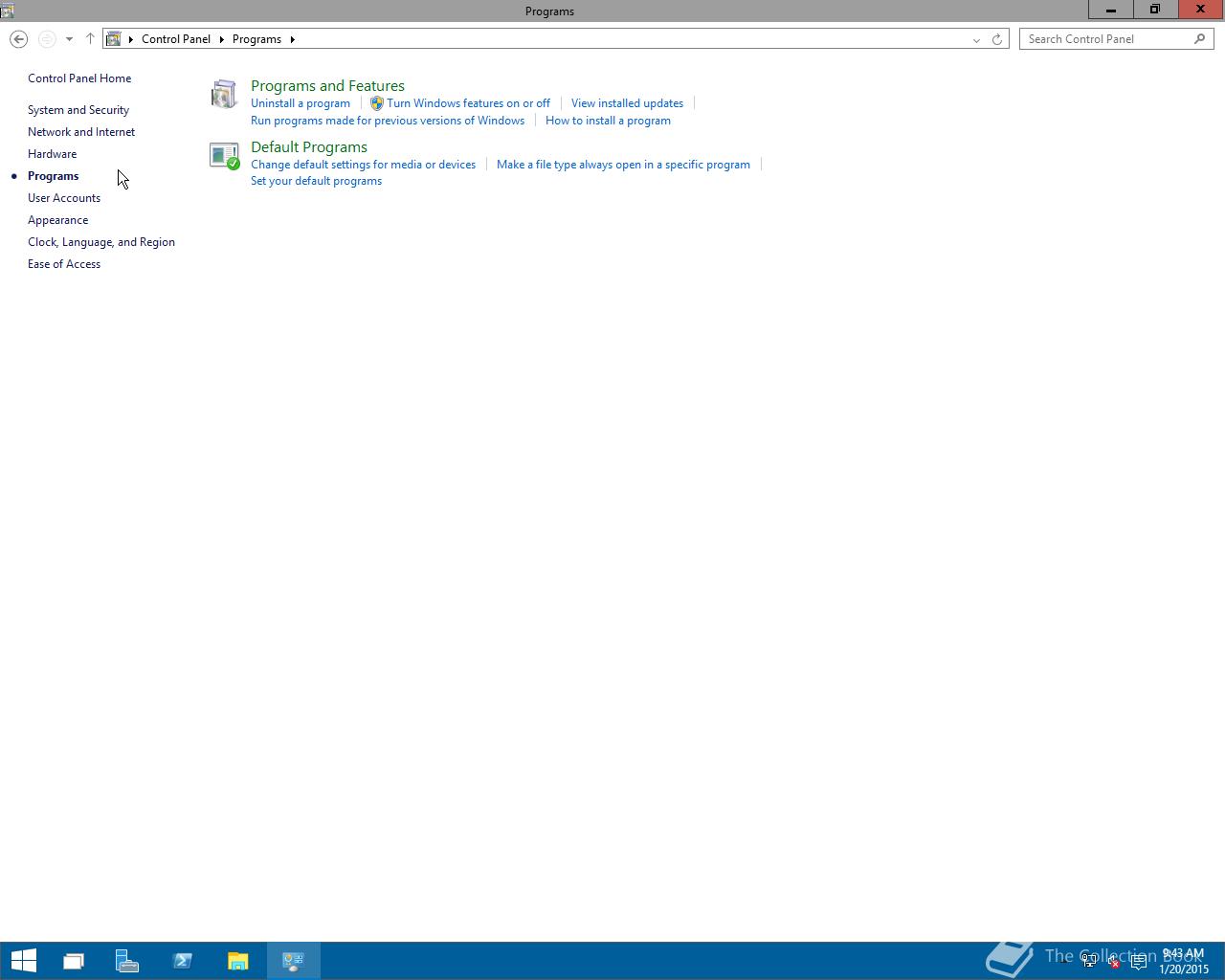
Task: Go to Control Panel Home
Action: [79, 78]
